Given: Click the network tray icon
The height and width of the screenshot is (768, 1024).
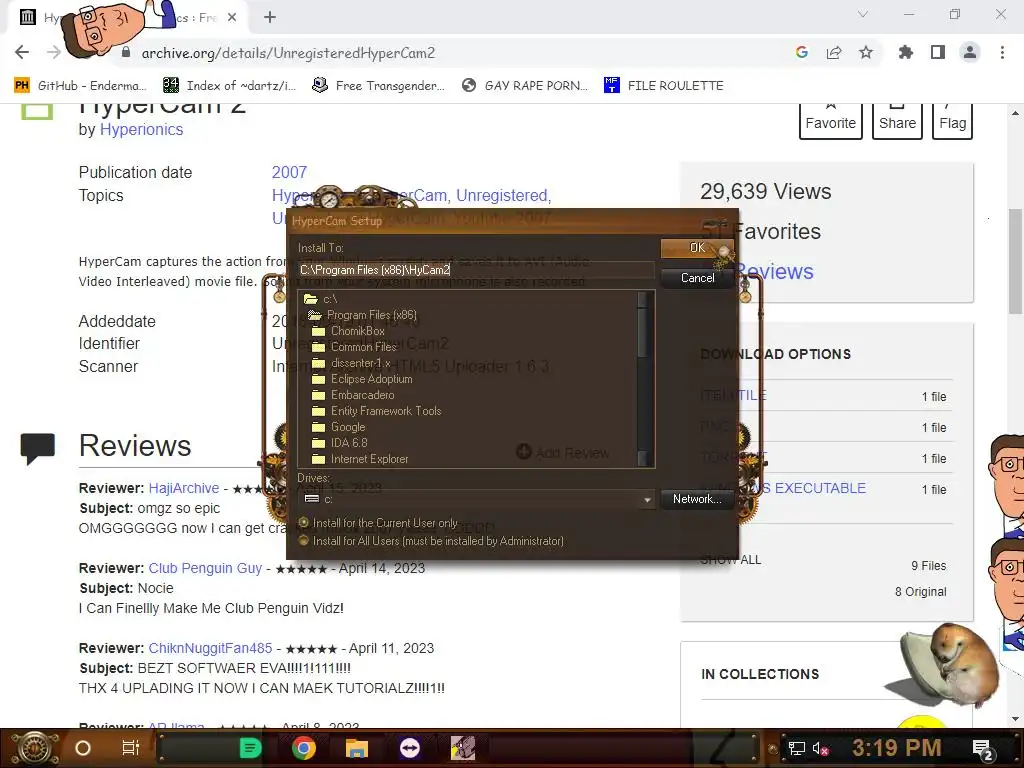Looking at the screenshot, I should pos(796,749).
